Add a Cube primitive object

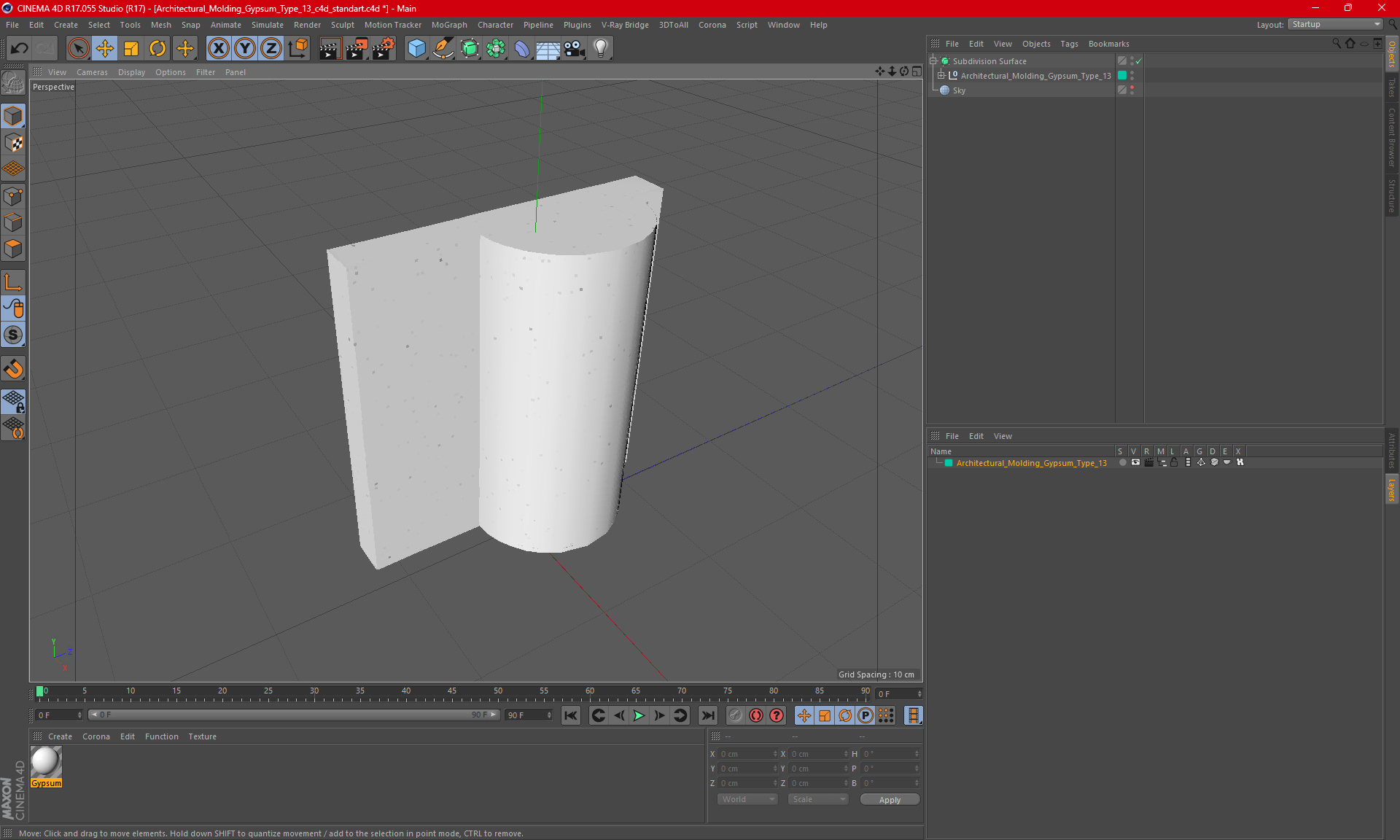point(416,49)
